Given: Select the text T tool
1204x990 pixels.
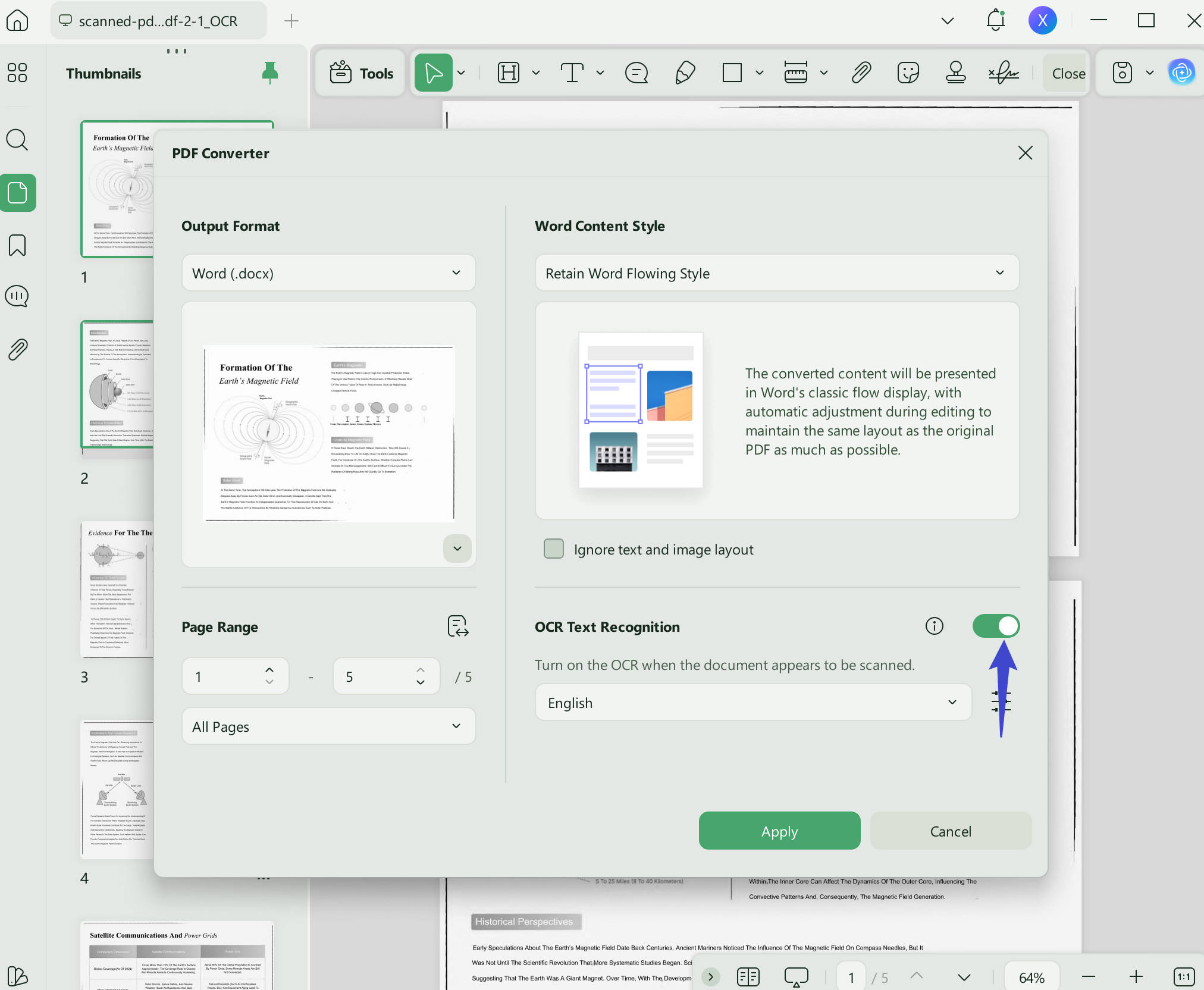Looking at the screenshot, I should tap(572, 73).
